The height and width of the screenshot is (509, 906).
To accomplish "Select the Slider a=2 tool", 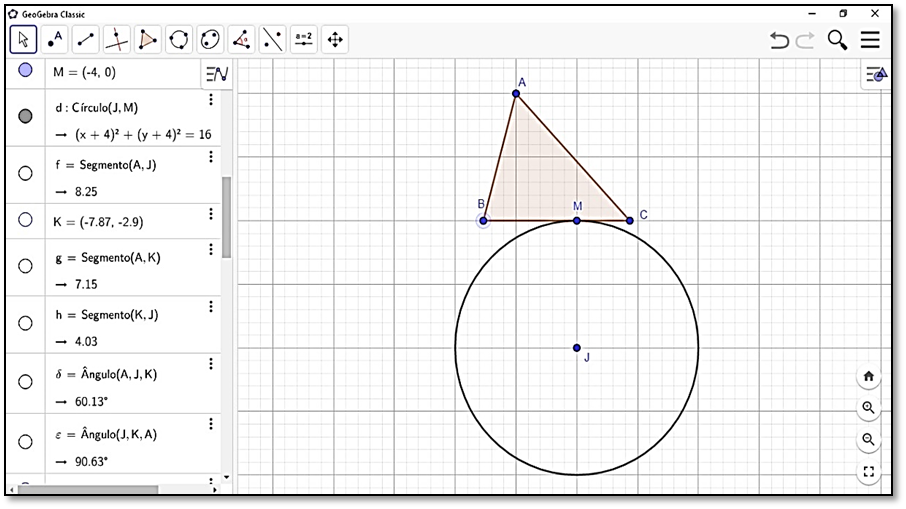I will (x=304, y=39).
